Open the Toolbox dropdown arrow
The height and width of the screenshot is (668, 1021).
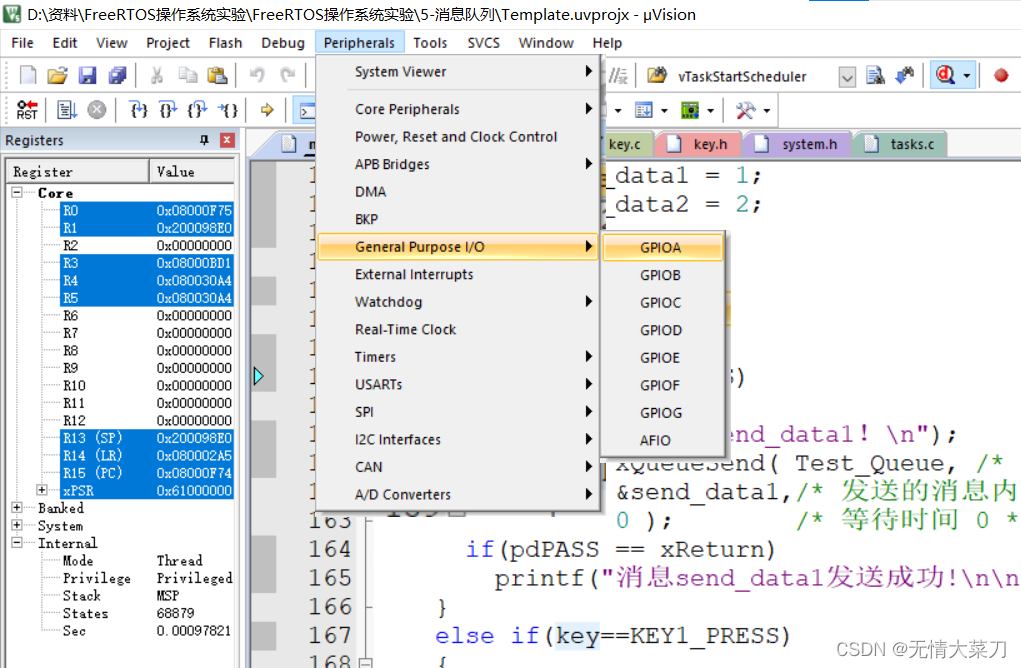(767, 111)
